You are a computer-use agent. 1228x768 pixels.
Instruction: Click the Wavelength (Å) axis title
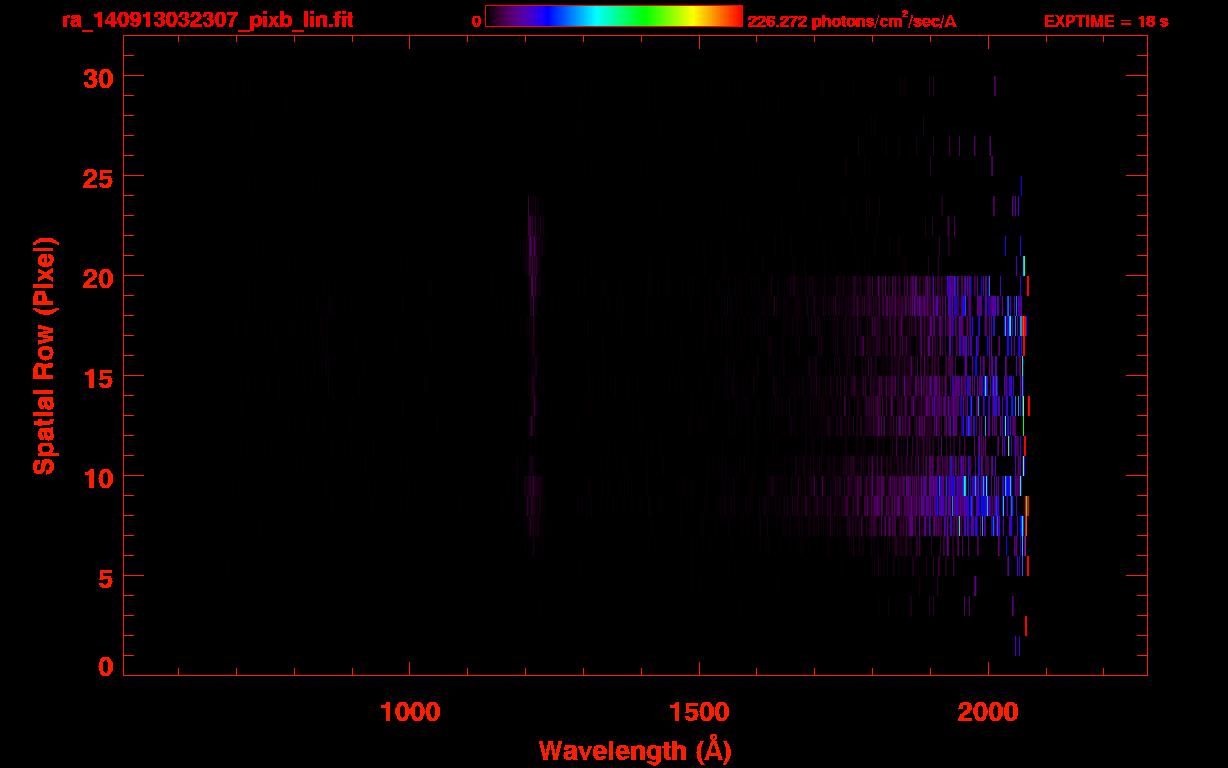pyautogui.click(x=635, y=750)
